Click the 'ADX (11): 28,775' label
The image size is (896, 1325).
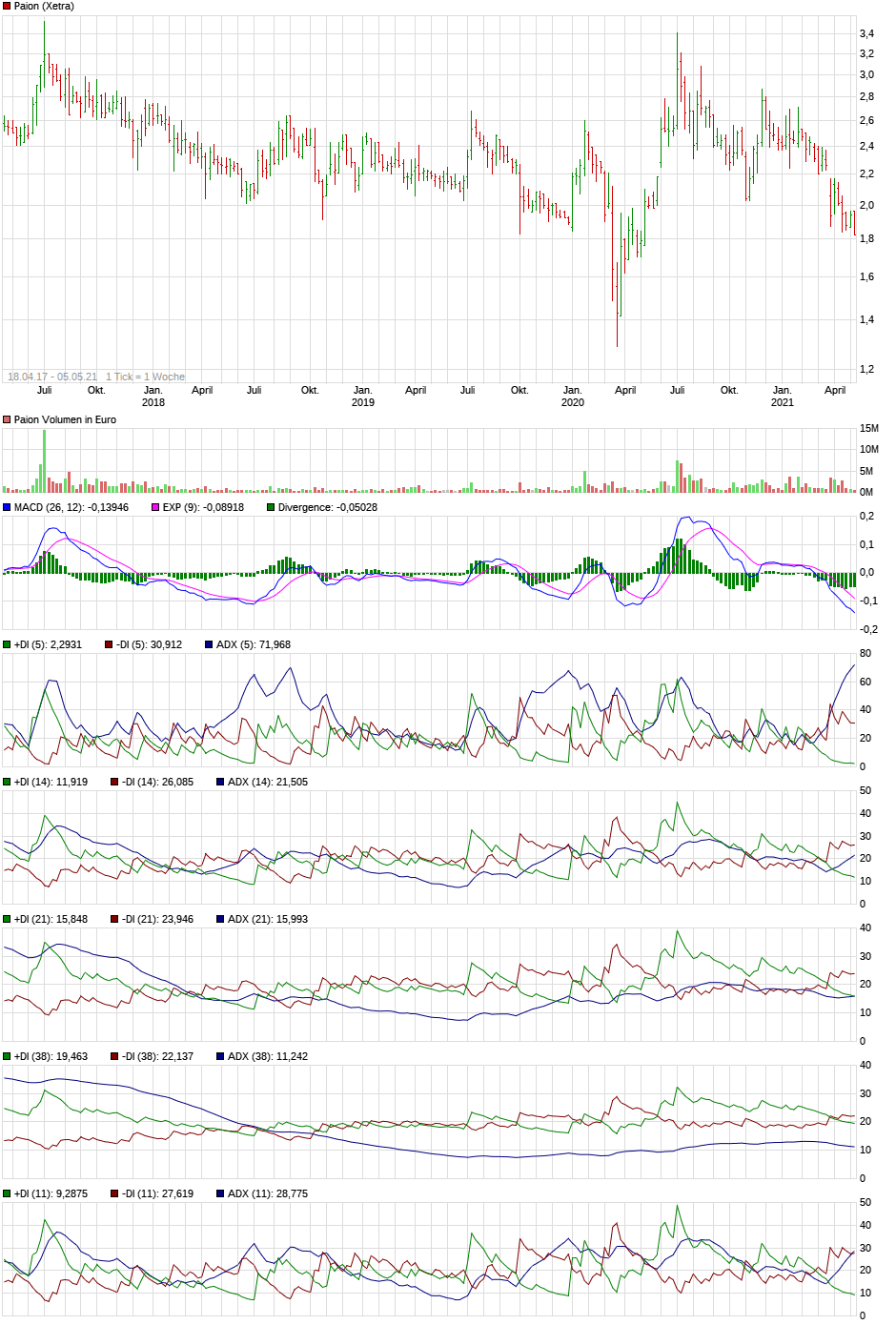point(268,1194)
